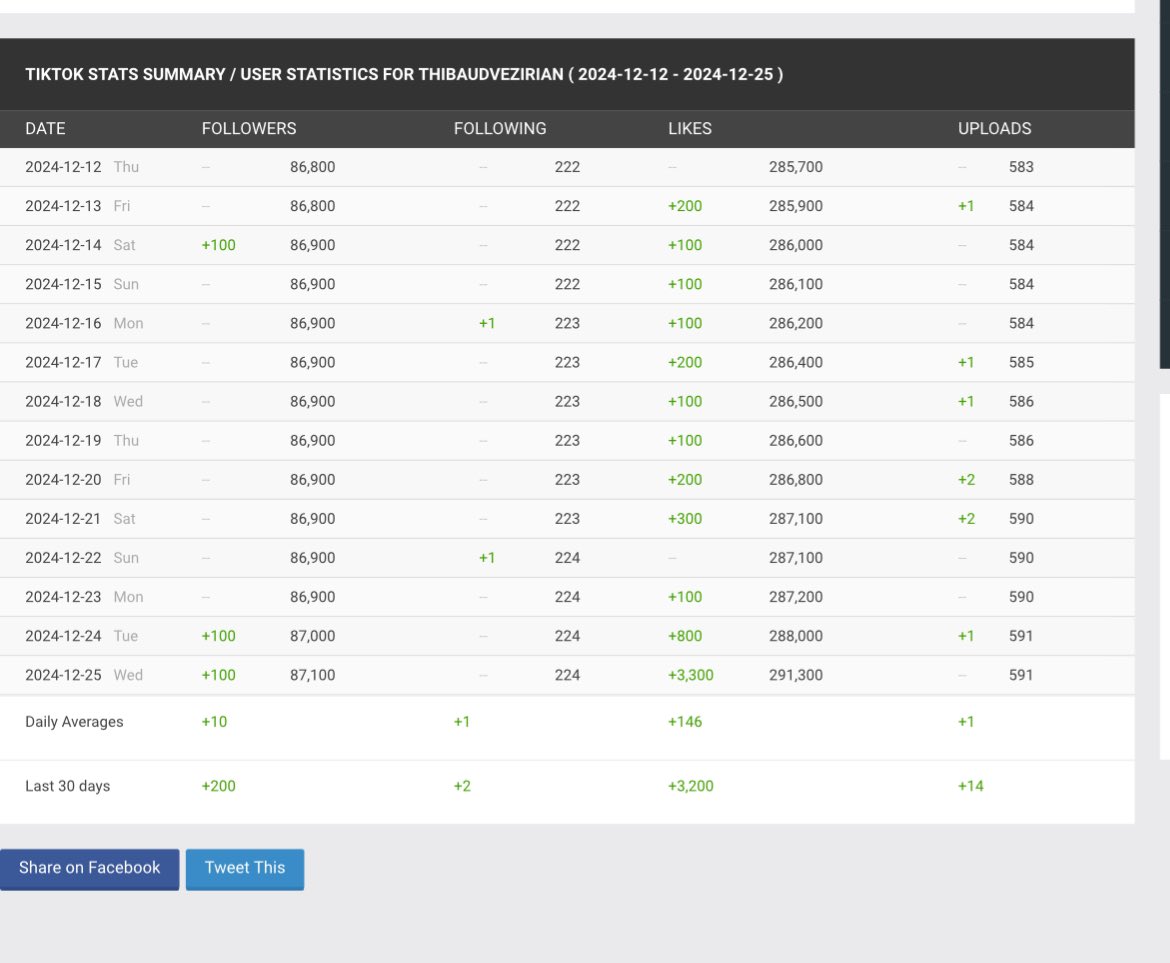Click the date 2024-12-13 in the table
This screenshot has width=1170, height=963.
pyautogui.click(x=63, y=206)
